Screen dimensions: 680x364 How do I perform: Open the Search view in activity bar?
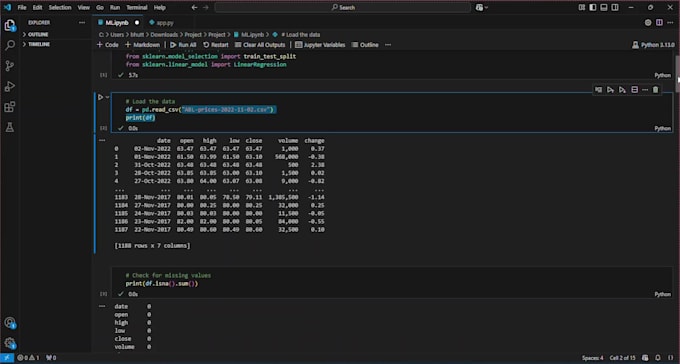[x=10, y=45]
